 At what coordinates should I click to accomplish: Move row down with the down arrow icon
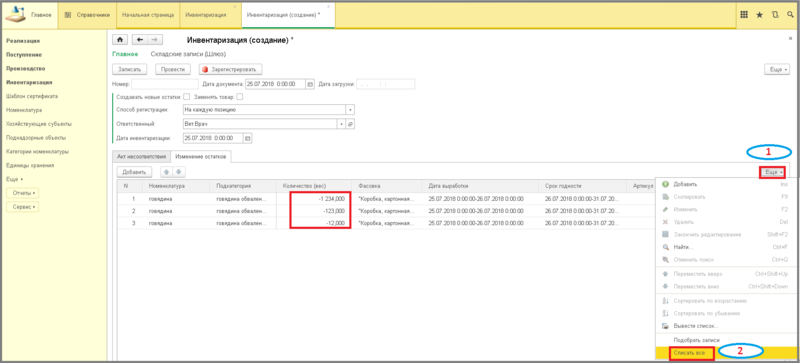click(x=178, y=172)
